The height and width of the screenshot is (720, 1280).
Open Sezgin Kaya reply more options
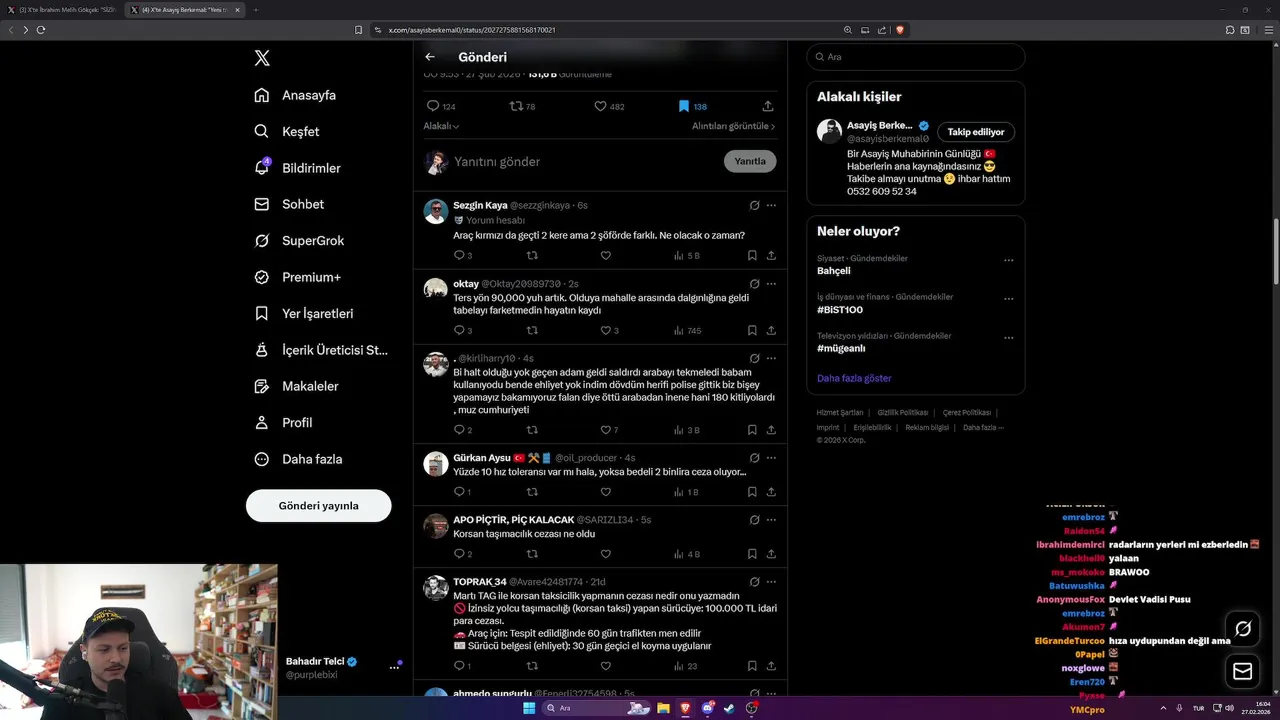click(771, 205)
